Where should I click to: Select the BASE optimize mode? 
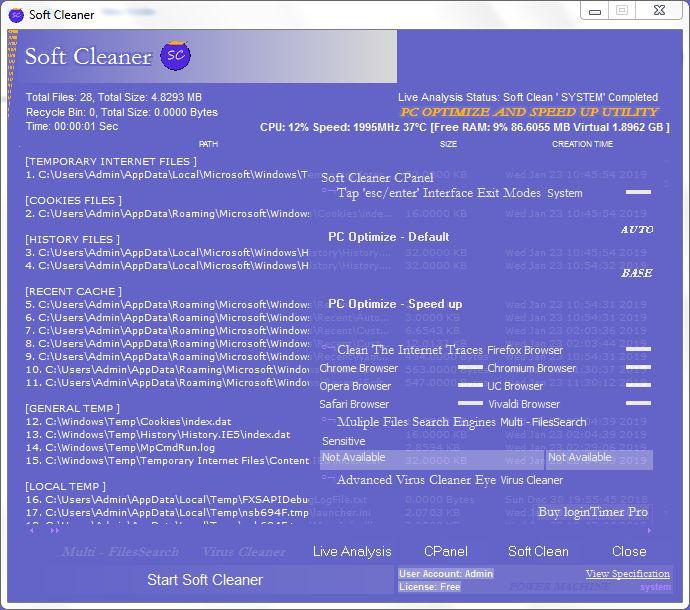tap(636, 273)
